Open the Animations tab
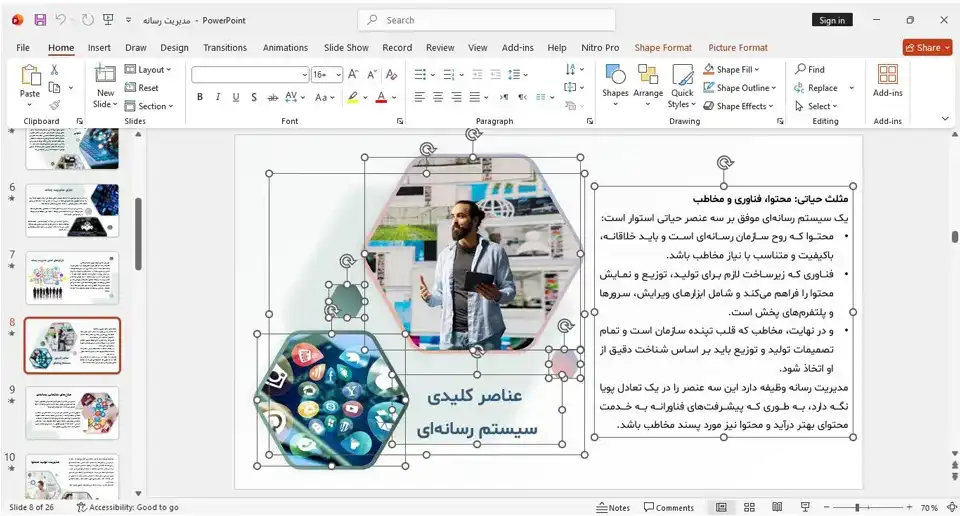The image size is (960, 516). point(285,48)
